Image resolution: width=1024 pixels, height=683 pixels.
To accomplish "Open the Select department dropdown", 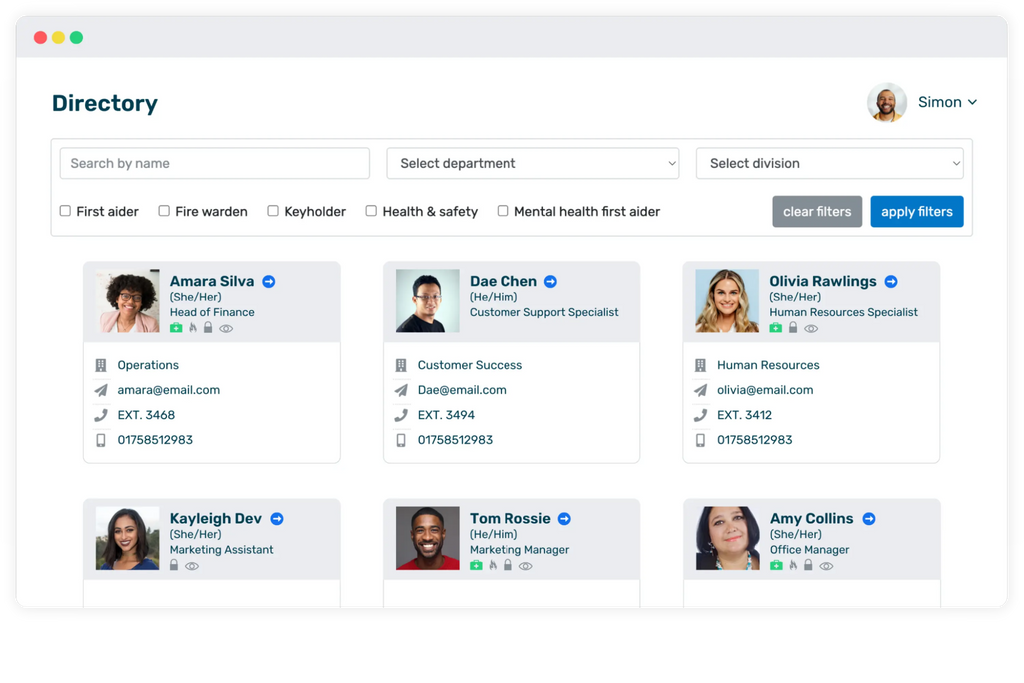I will 532,163.
